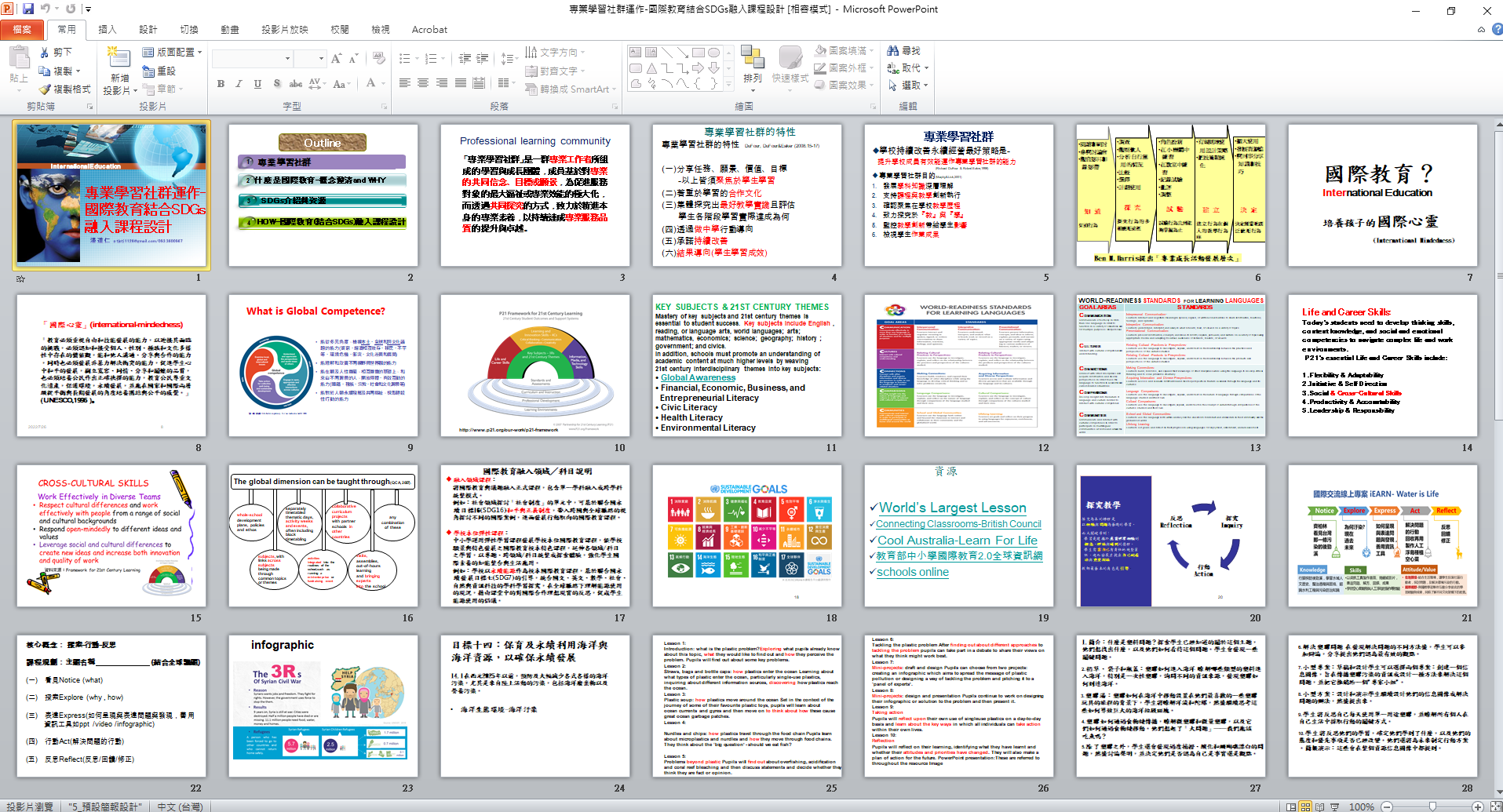The width and height of the screenshot is (1503, 812).
Task: Open the 插入 (Insert) ribbon tab
Action: click(107, 30)
